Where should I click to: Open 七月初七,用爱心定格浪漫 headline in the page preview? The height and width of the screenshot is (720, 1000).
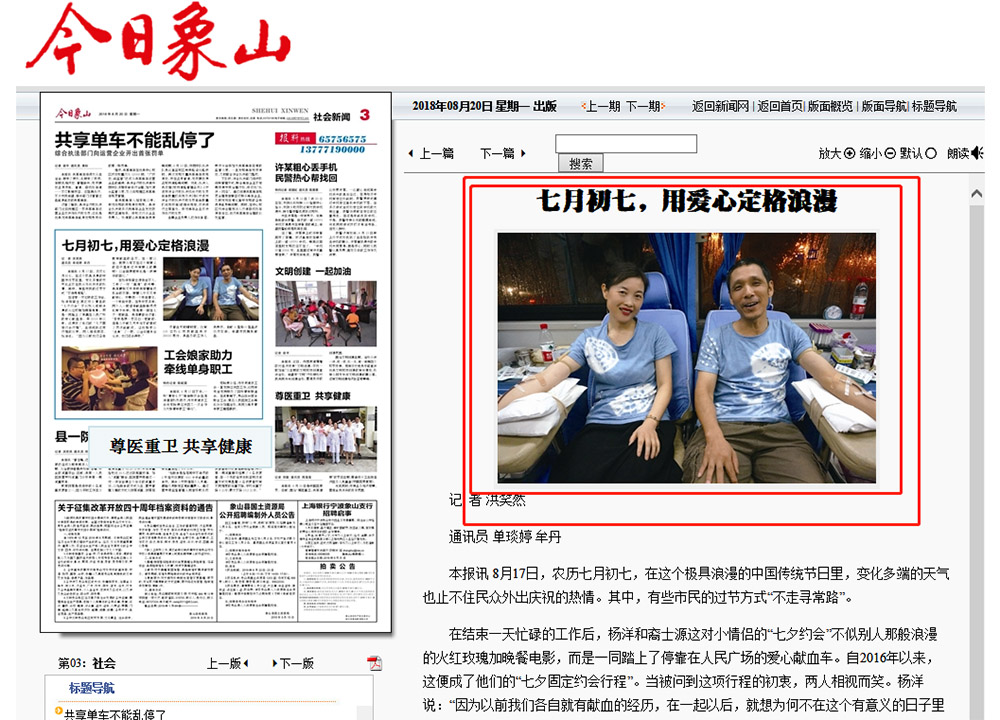click(135, 246)
